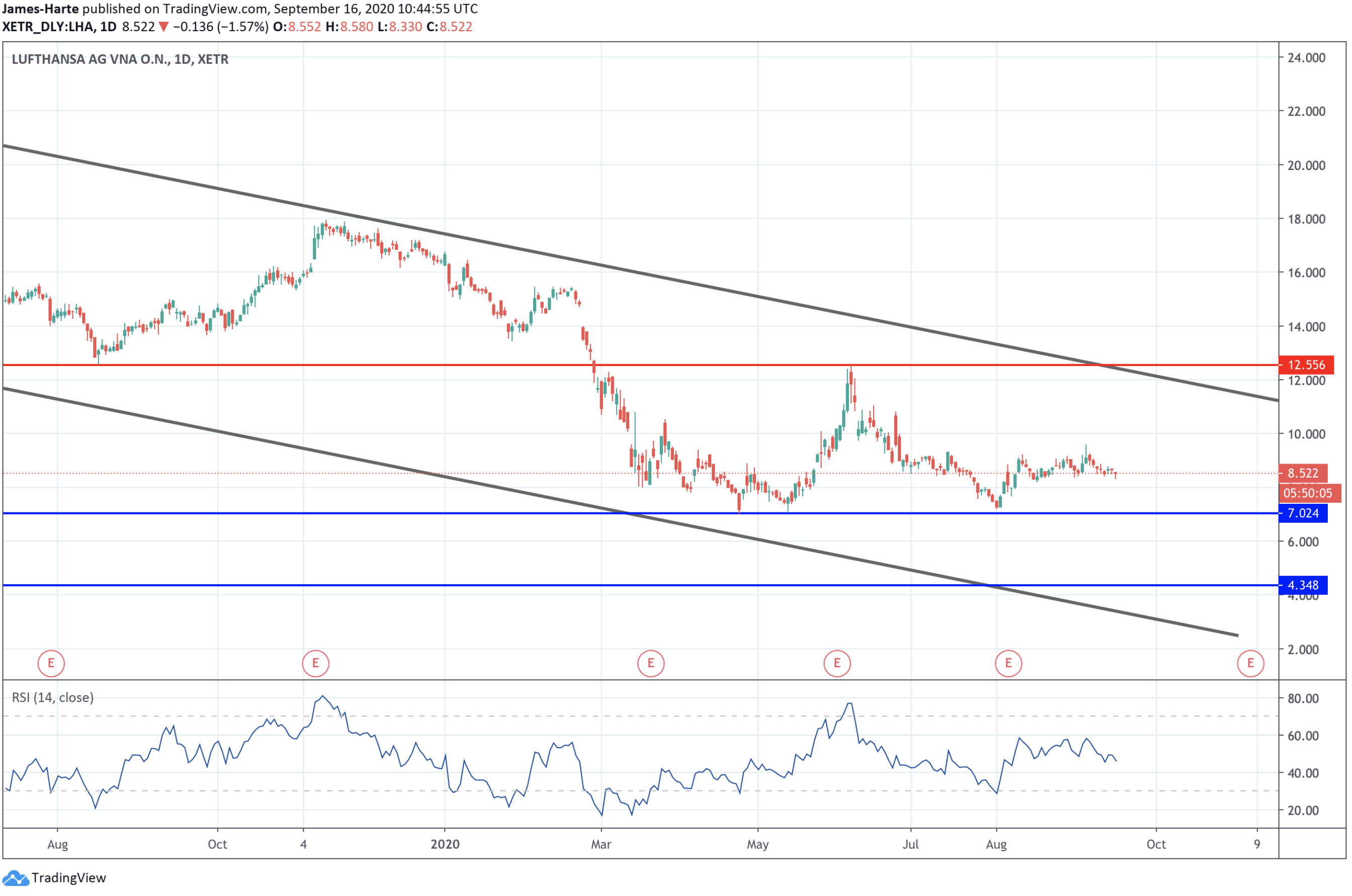1352x896 pixels.
Task: Click the 2020 label on time axis
Action: coord(445,845)
